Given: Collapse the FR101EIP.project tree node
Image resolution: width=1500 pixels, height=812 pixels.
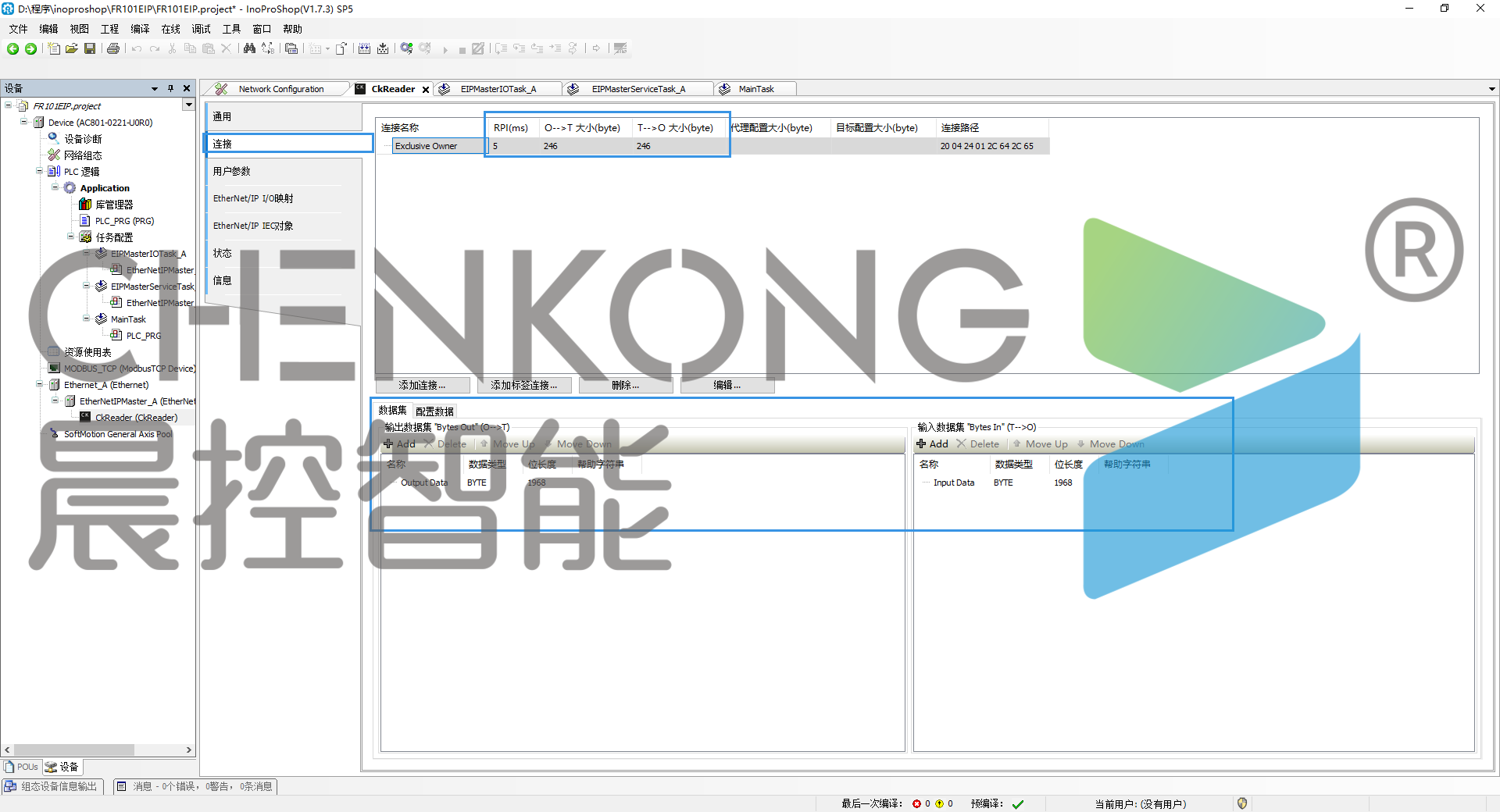Looking at the screenshot, I should [9, 105].
